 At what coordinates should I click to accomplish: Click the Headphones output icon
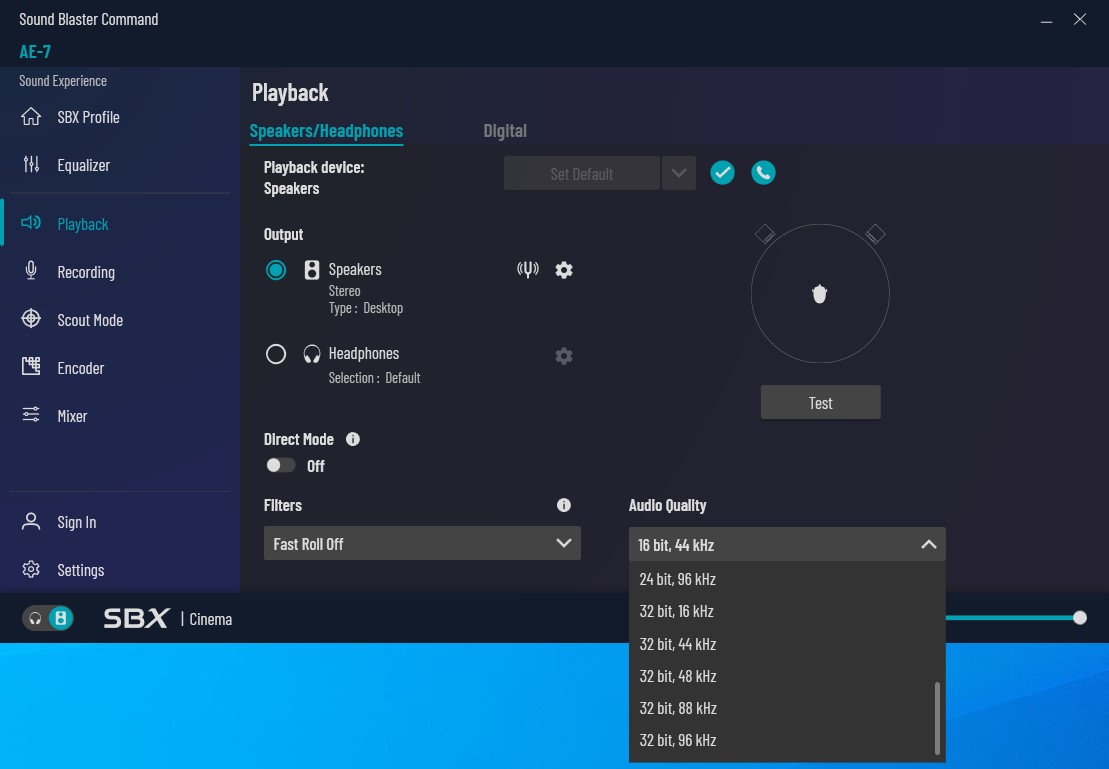pyautogui.click(x=312, y=354)
